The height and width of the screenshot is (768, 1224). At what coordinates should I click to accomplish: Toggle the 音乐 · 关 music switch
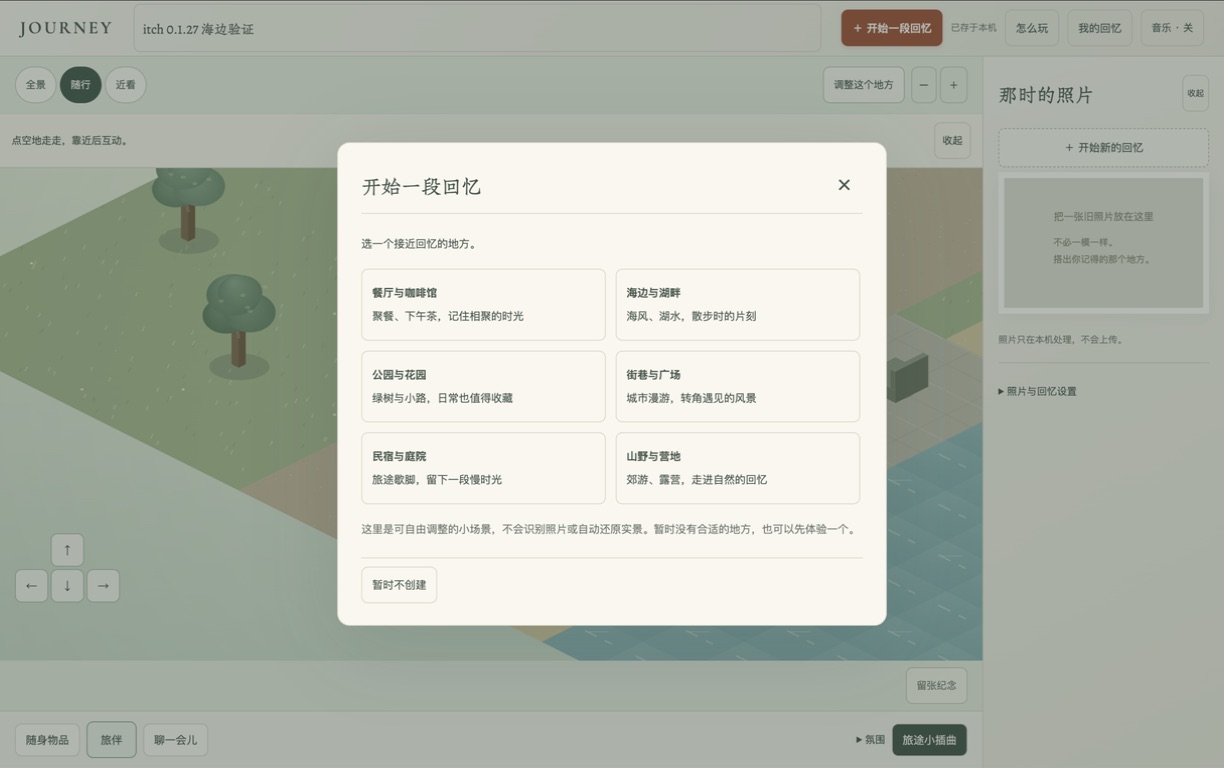pos(1172,28)
